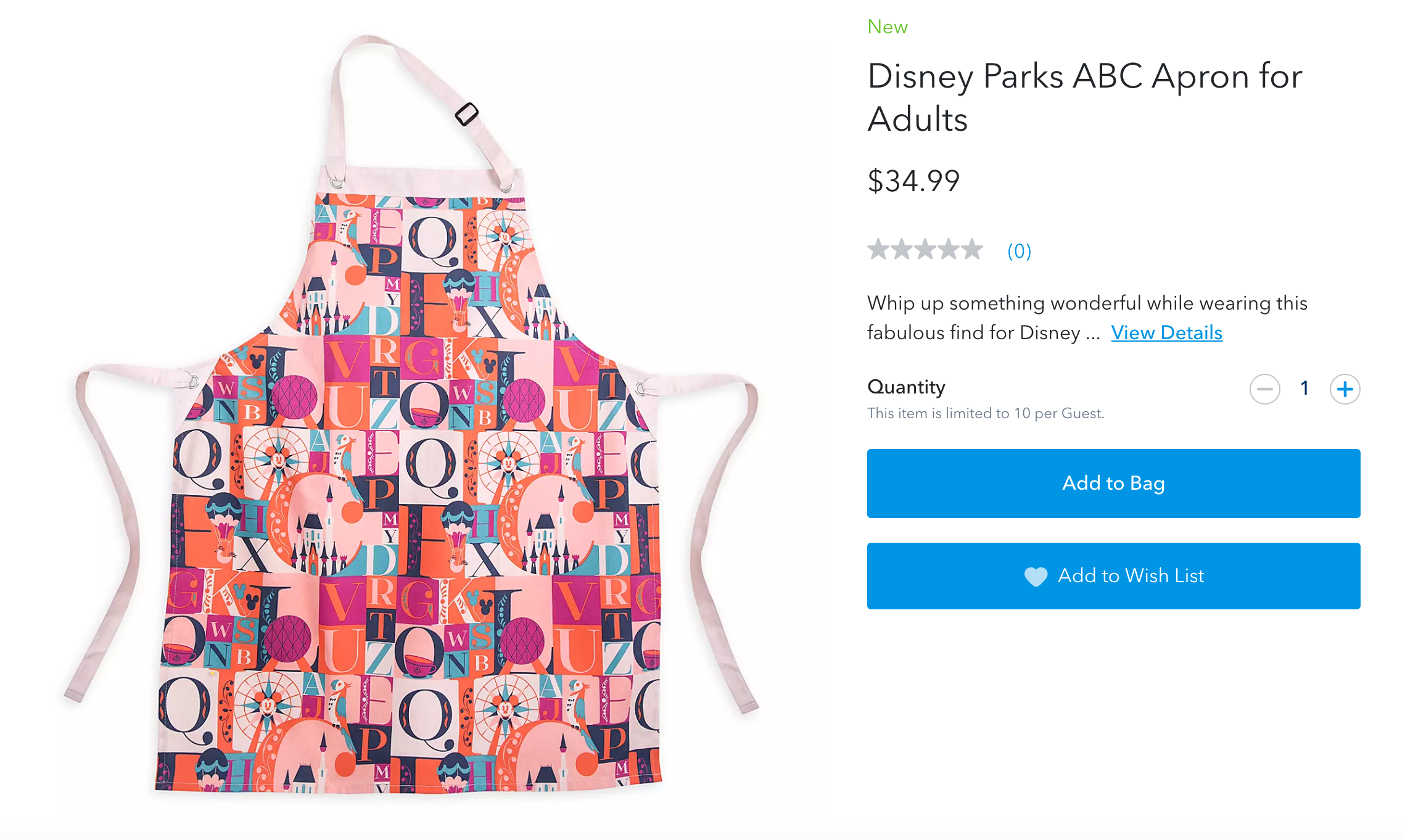Click the 10 per Guest limit notice
Screen dimensions: 1405x840
985,413
